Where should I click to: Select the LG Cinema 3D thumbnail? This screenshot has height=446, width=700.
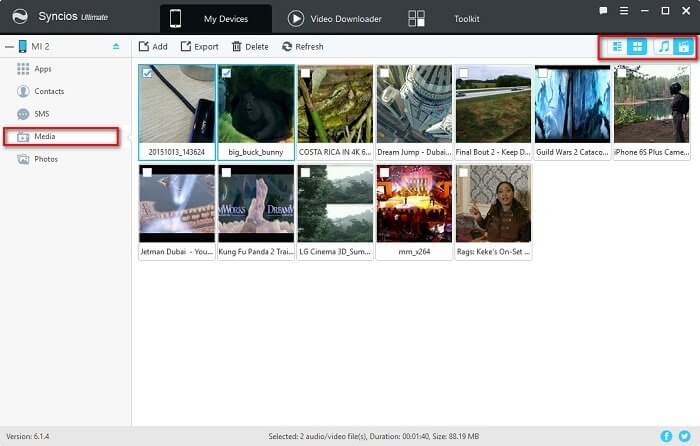coord(335,204)
